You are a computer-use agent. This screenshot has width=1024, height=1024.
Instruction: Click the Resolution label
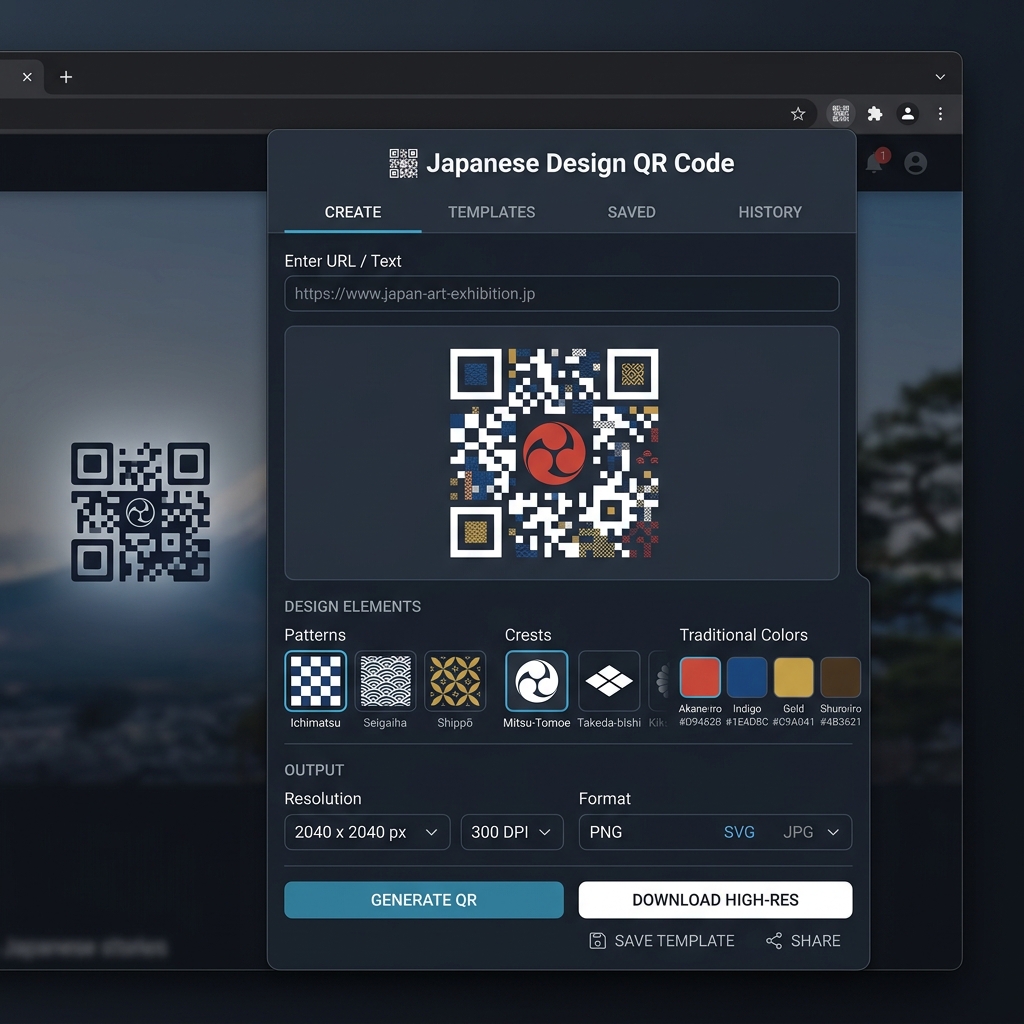pyautogui.click(x=323, y=799)
